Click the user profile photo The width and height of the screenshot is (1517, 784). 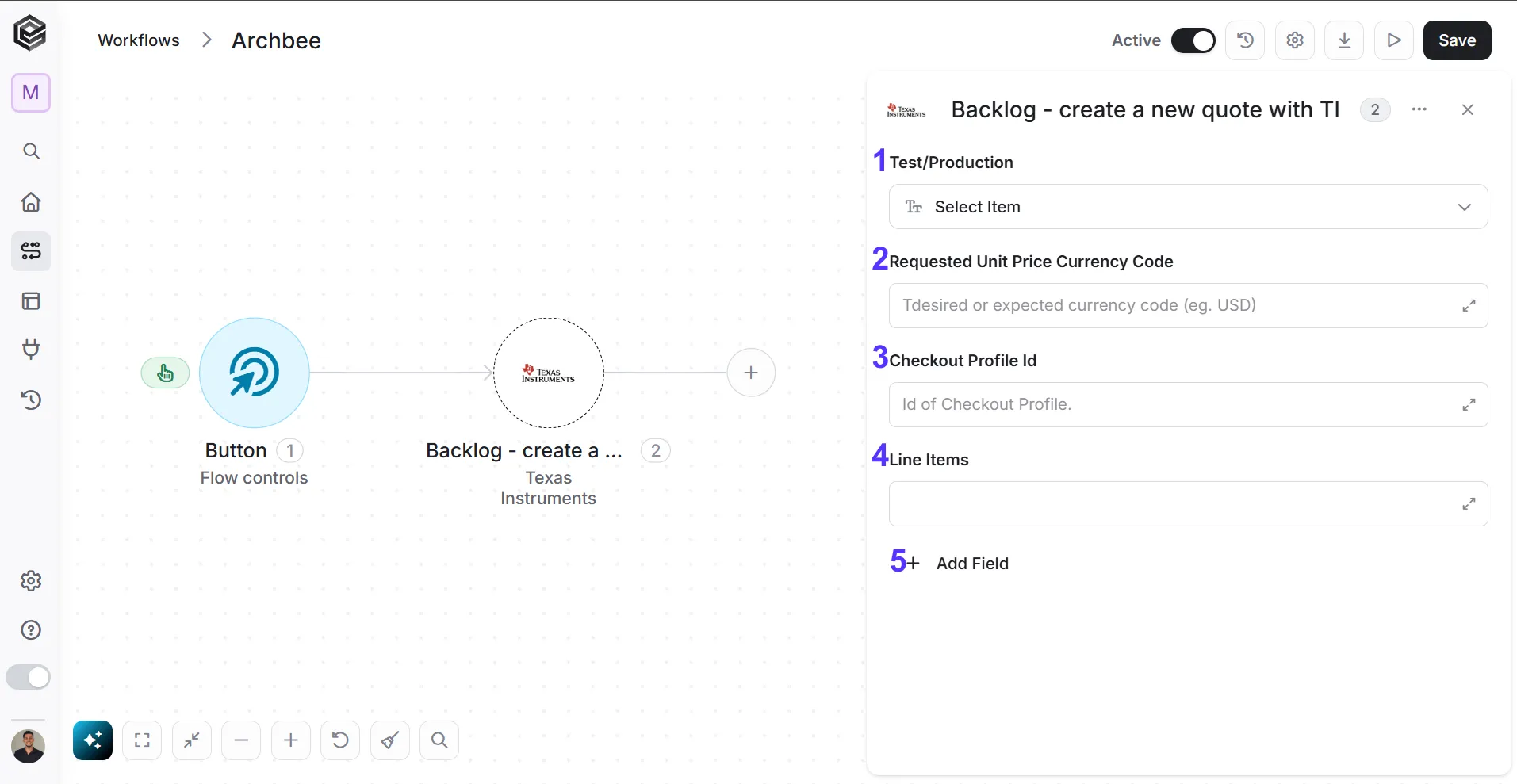[x=29, y=746]
